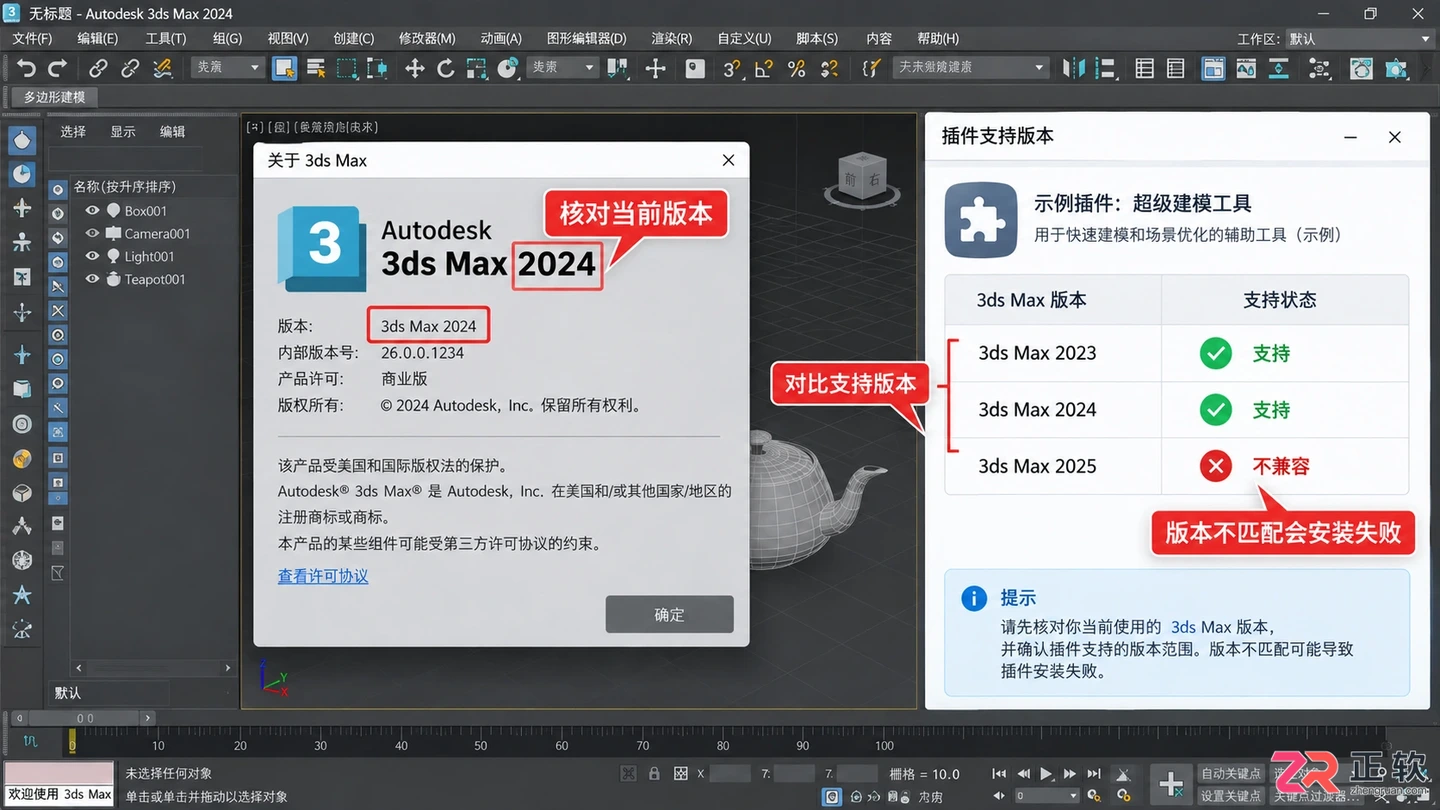Click the 设置关键点 button
This screenshot has width=1440, height=810.
(x=1231, y=796)
